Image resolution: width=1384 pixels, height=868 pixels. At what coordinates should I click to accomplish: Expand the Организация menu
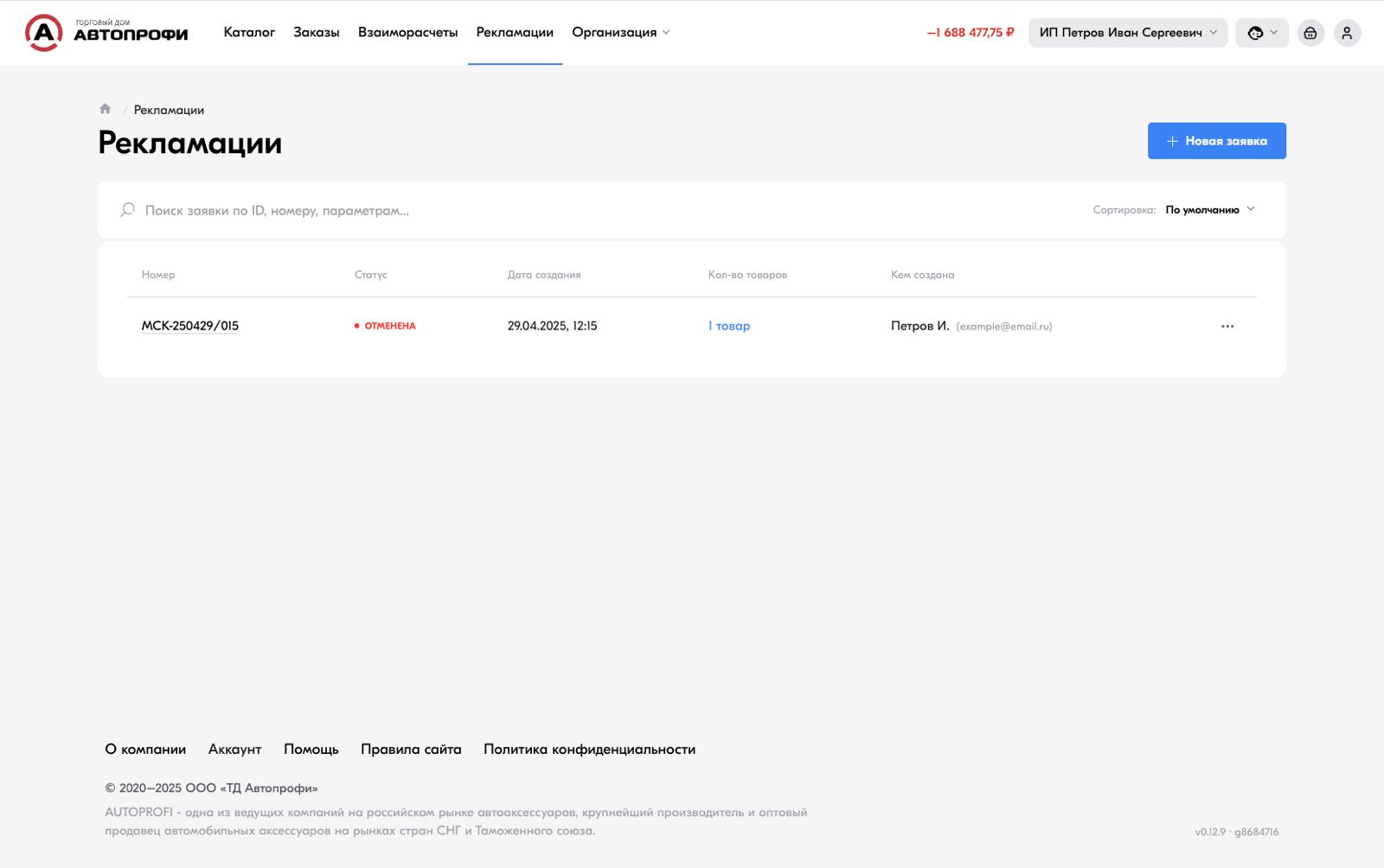tap(620, 33)
